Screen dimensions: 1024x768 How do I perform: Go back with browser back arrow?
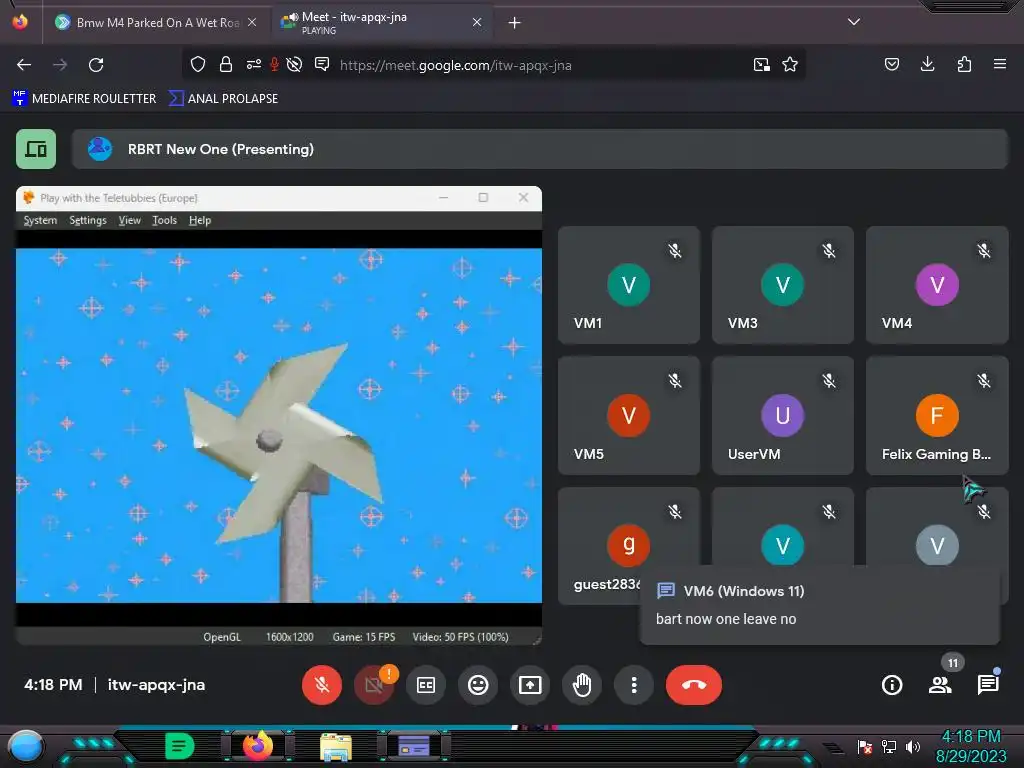pyautogui.click(x=24, y=65)
